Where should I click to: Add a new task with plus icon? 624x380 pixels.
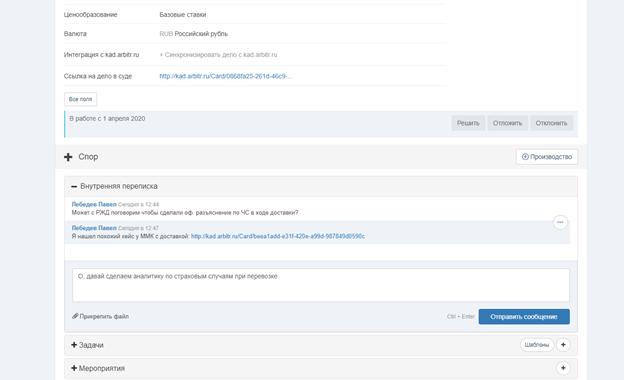click(563, 345)
